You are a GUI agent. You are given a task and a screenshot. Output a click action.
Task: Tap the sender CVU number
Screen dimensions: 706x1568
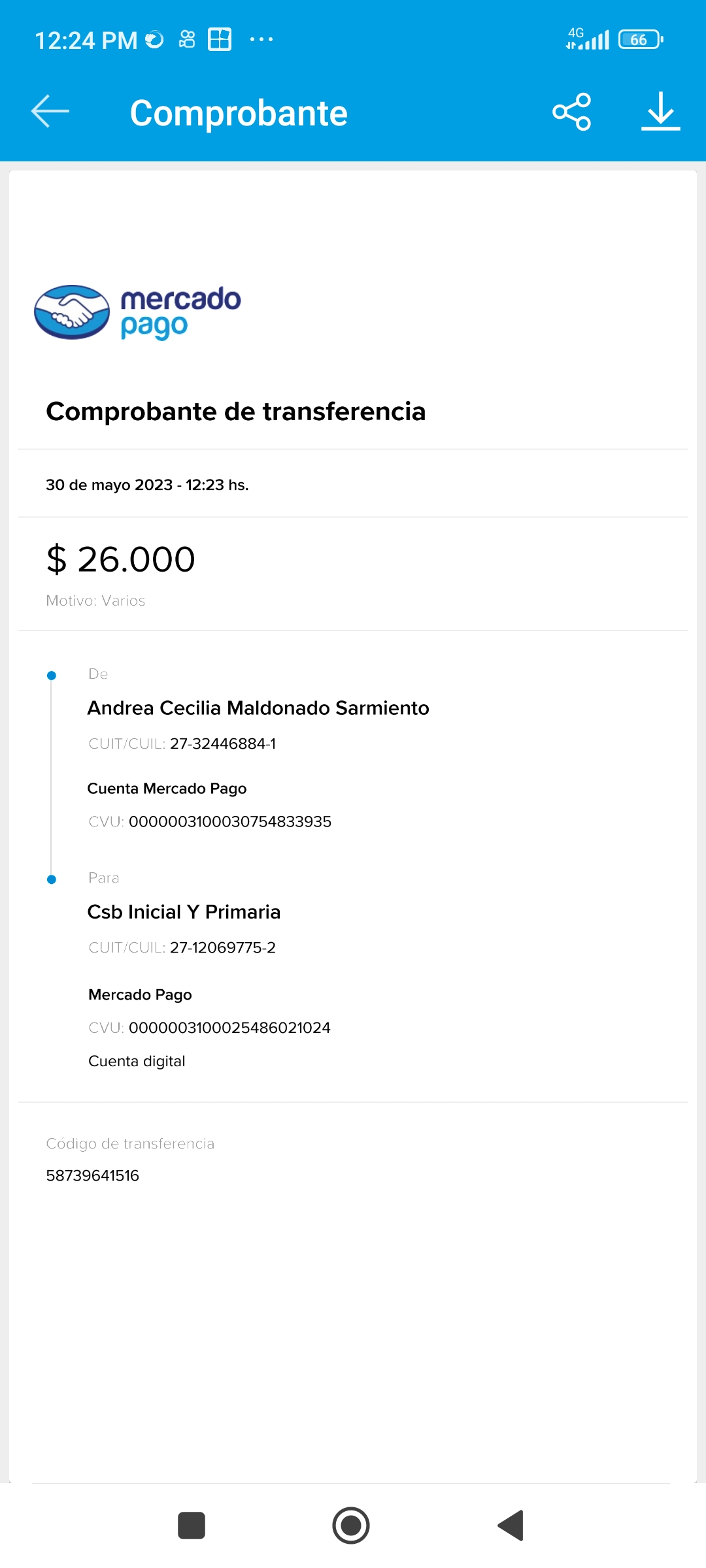pos(229,822)
